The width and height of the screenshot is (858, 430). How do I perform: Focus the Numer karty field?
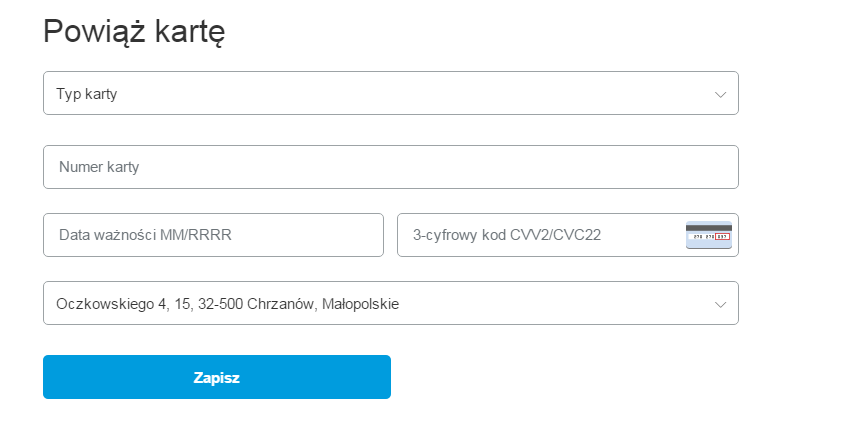[391, 167]
